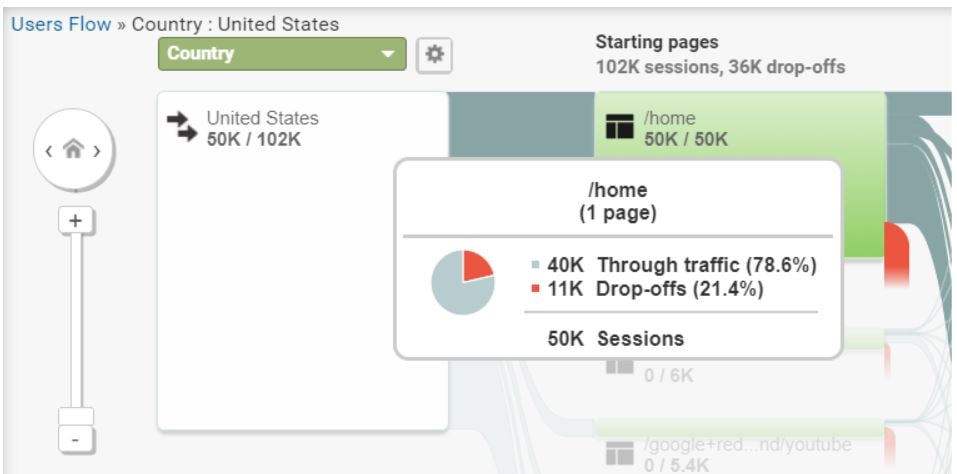
Task: Select the United States country node
Action: [x=303, y=261]
